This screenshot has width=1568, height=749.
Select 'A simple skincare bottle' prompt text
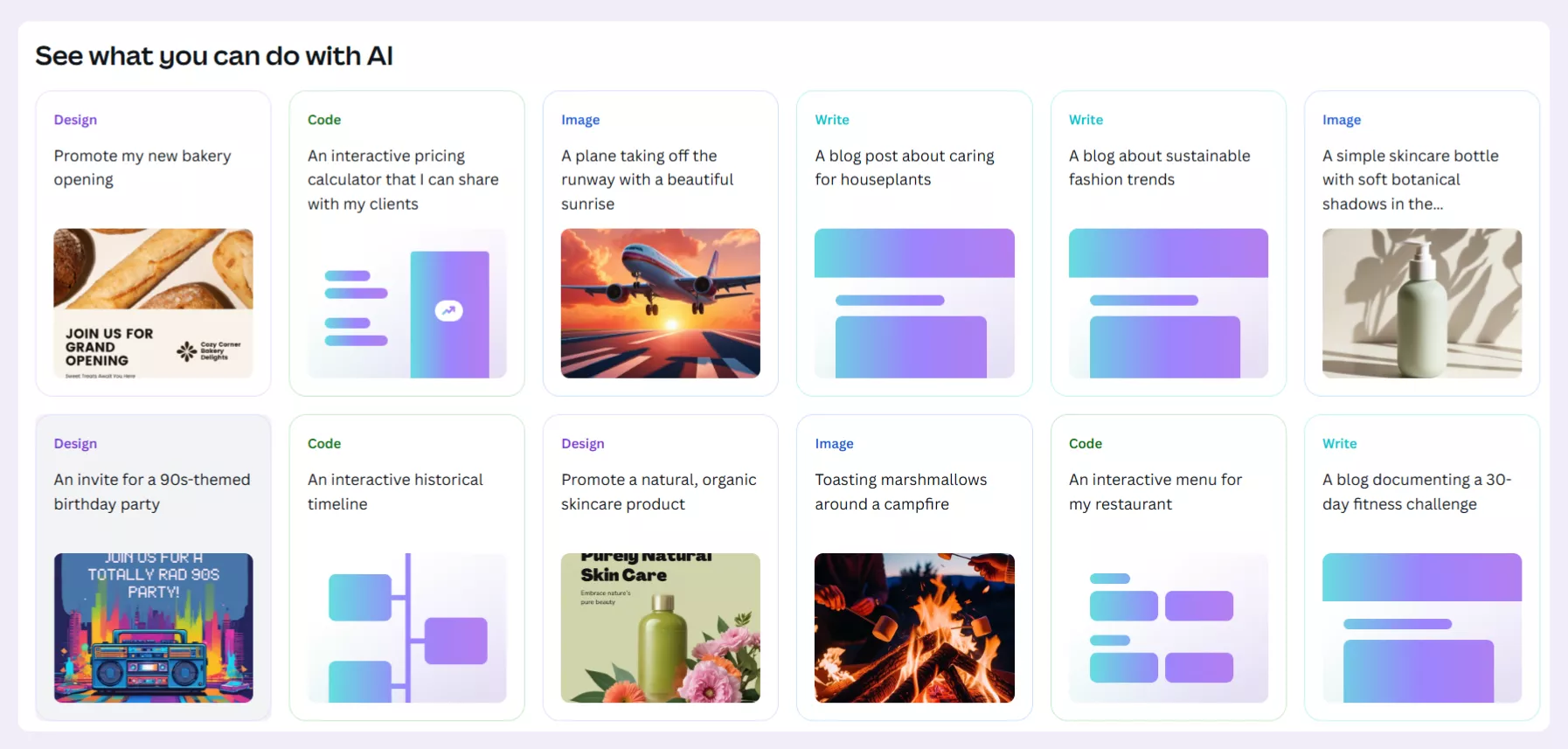point(1410,179)
